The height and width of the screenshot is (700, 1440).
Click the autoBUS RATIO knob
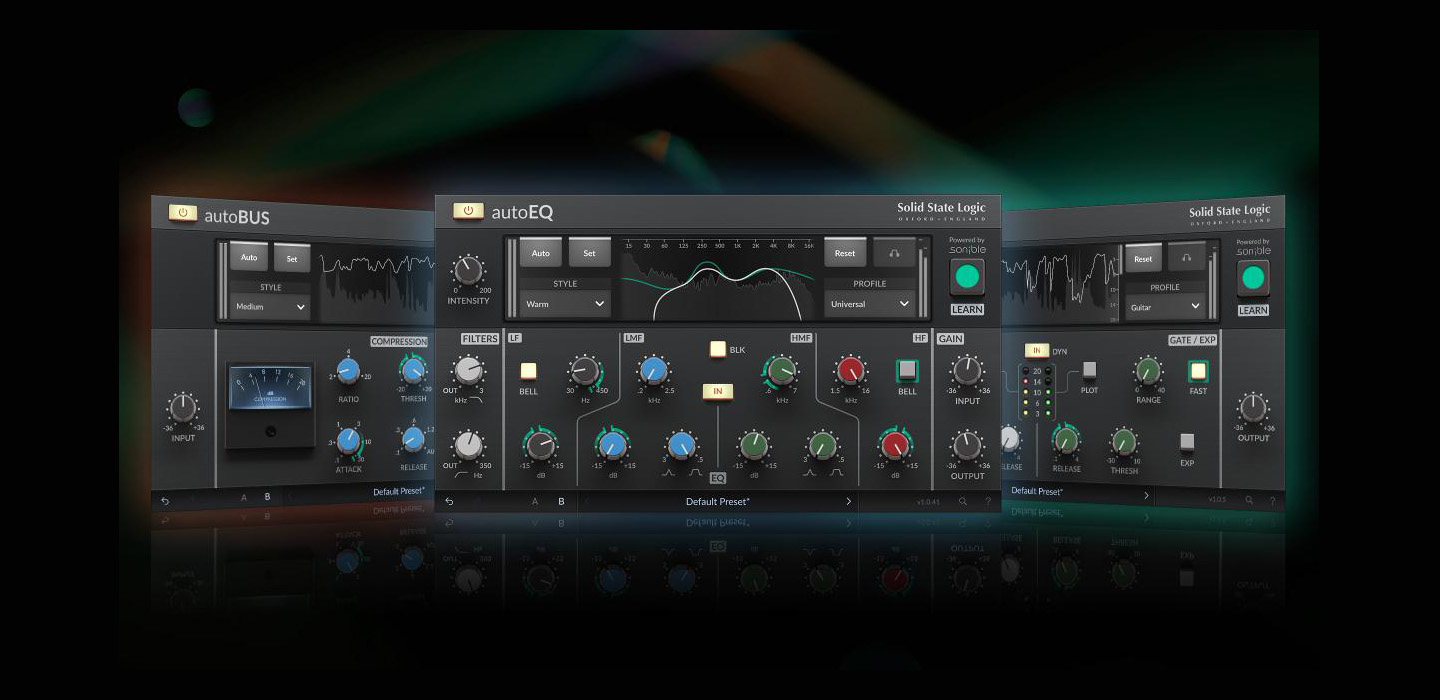[348, 372]
